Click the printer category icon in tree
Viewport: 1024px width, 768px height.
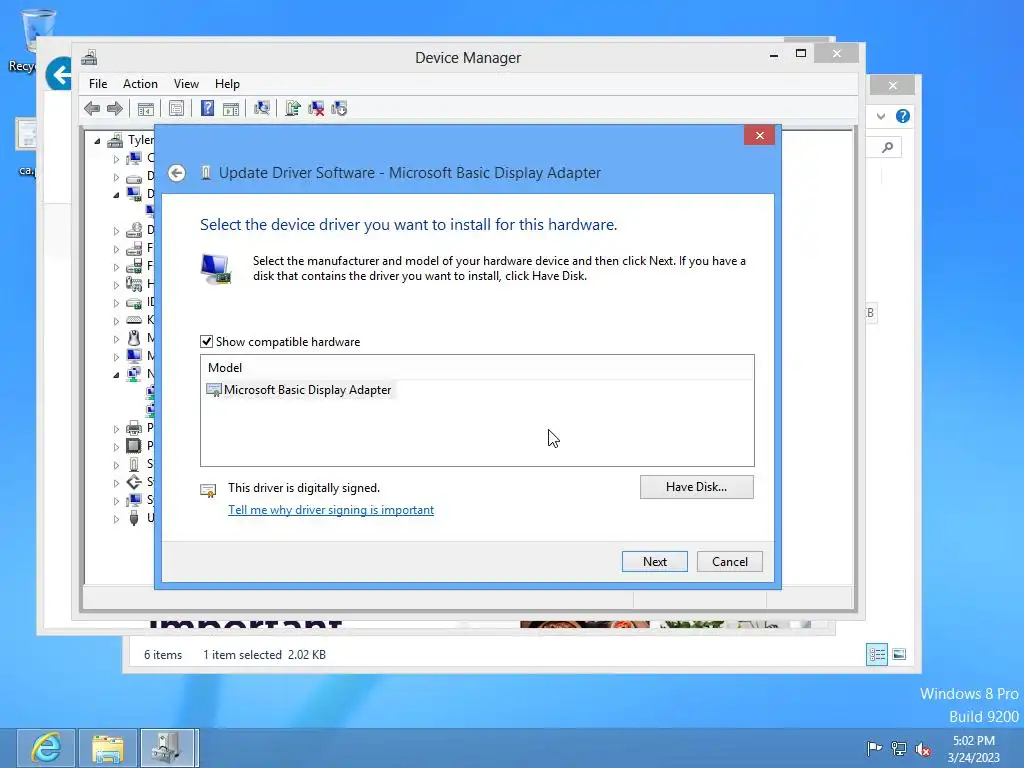click(x=134, y=428)
